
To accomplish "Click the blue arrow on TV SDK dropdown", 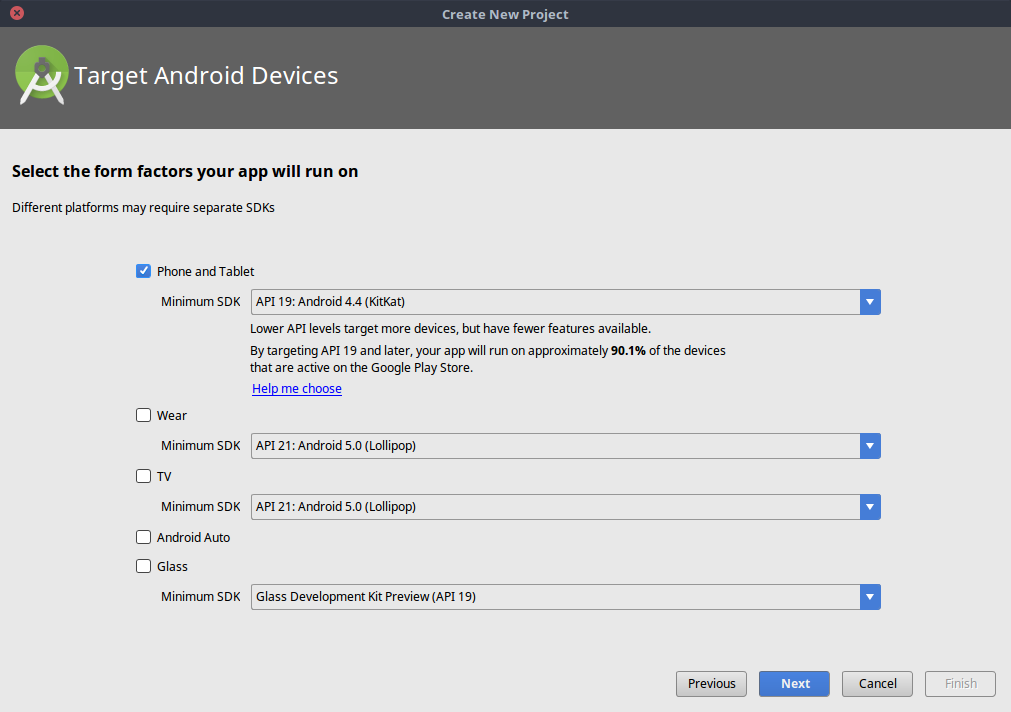I will point(869,506).
